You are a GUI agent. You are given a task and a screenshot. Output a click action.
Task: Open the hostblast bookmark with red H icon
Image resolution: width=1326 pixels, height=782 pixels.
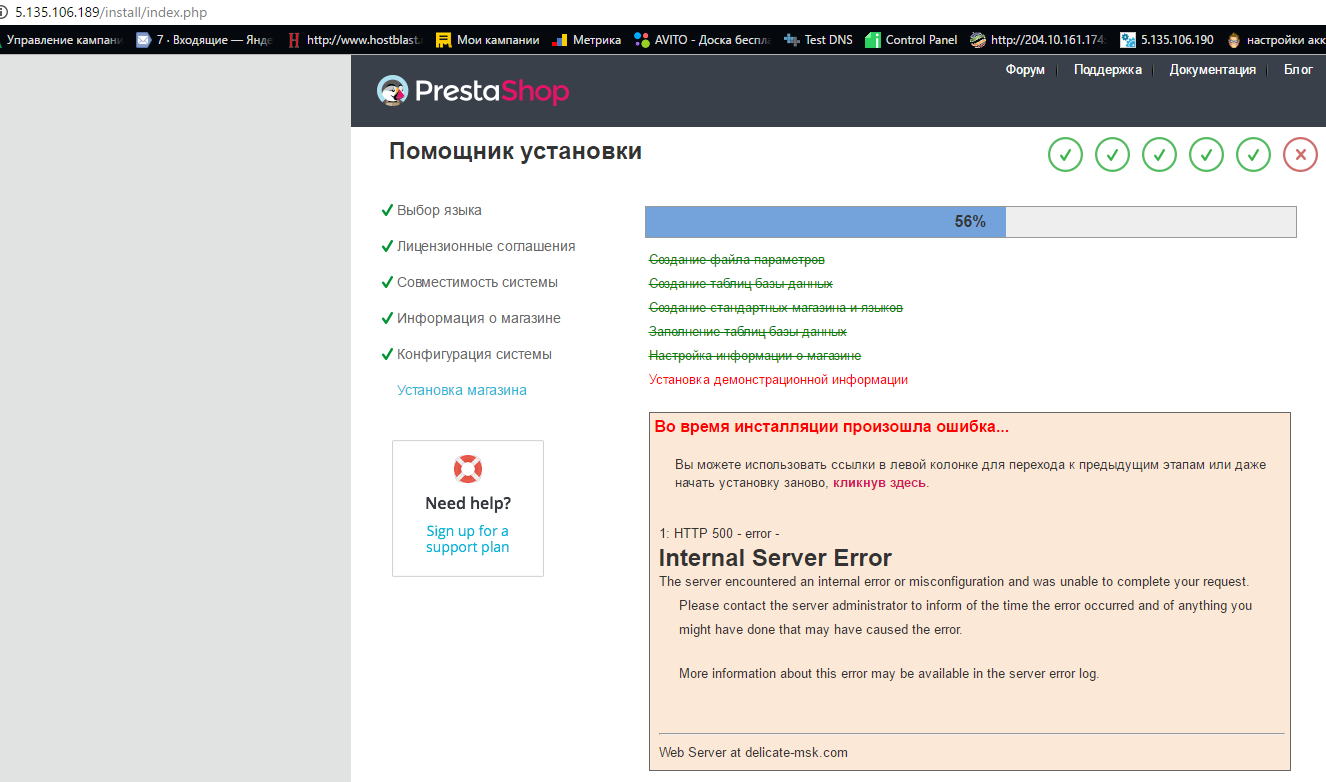[293, 40]
